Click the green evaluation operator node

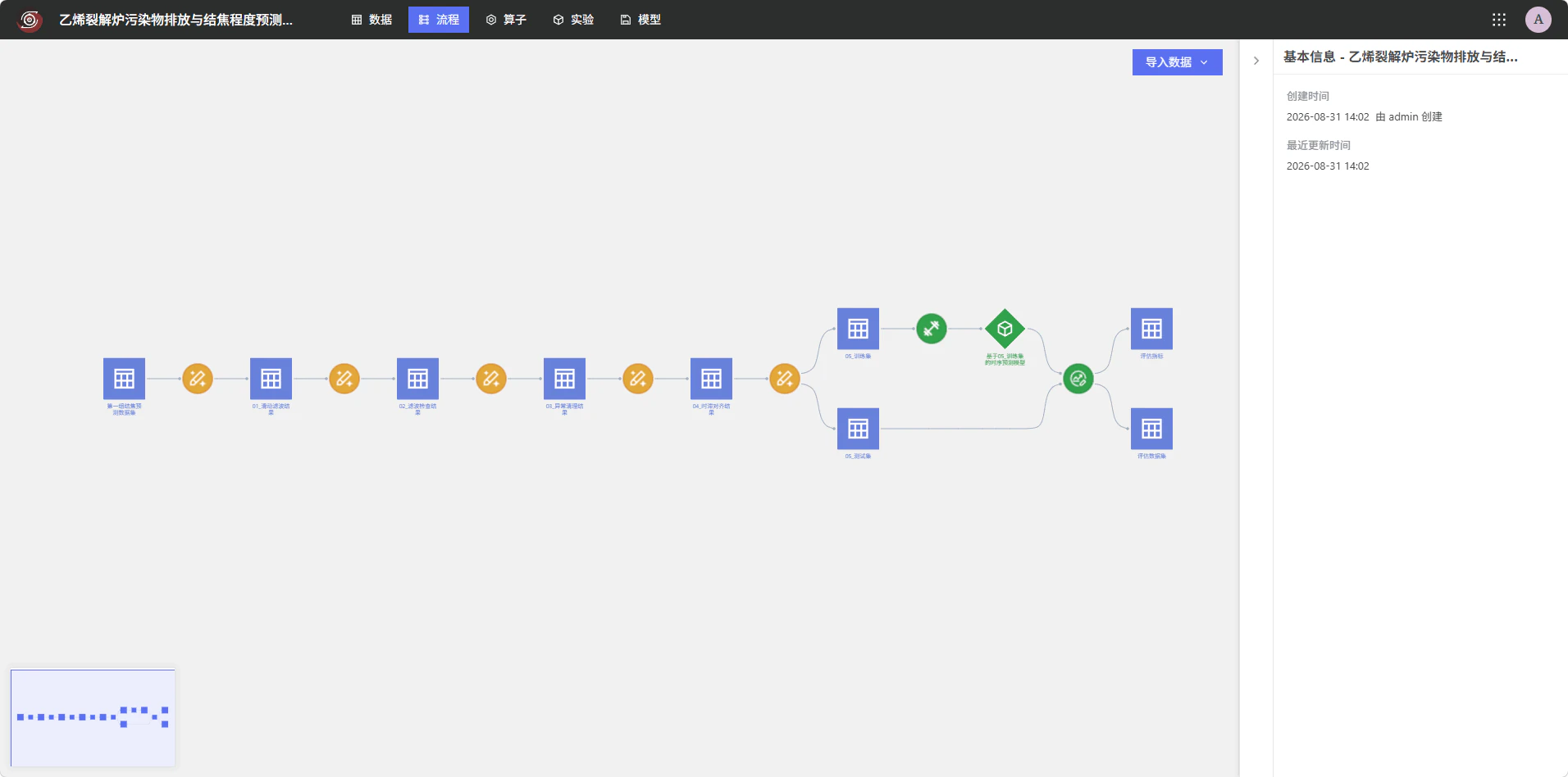coord(1078,379)
